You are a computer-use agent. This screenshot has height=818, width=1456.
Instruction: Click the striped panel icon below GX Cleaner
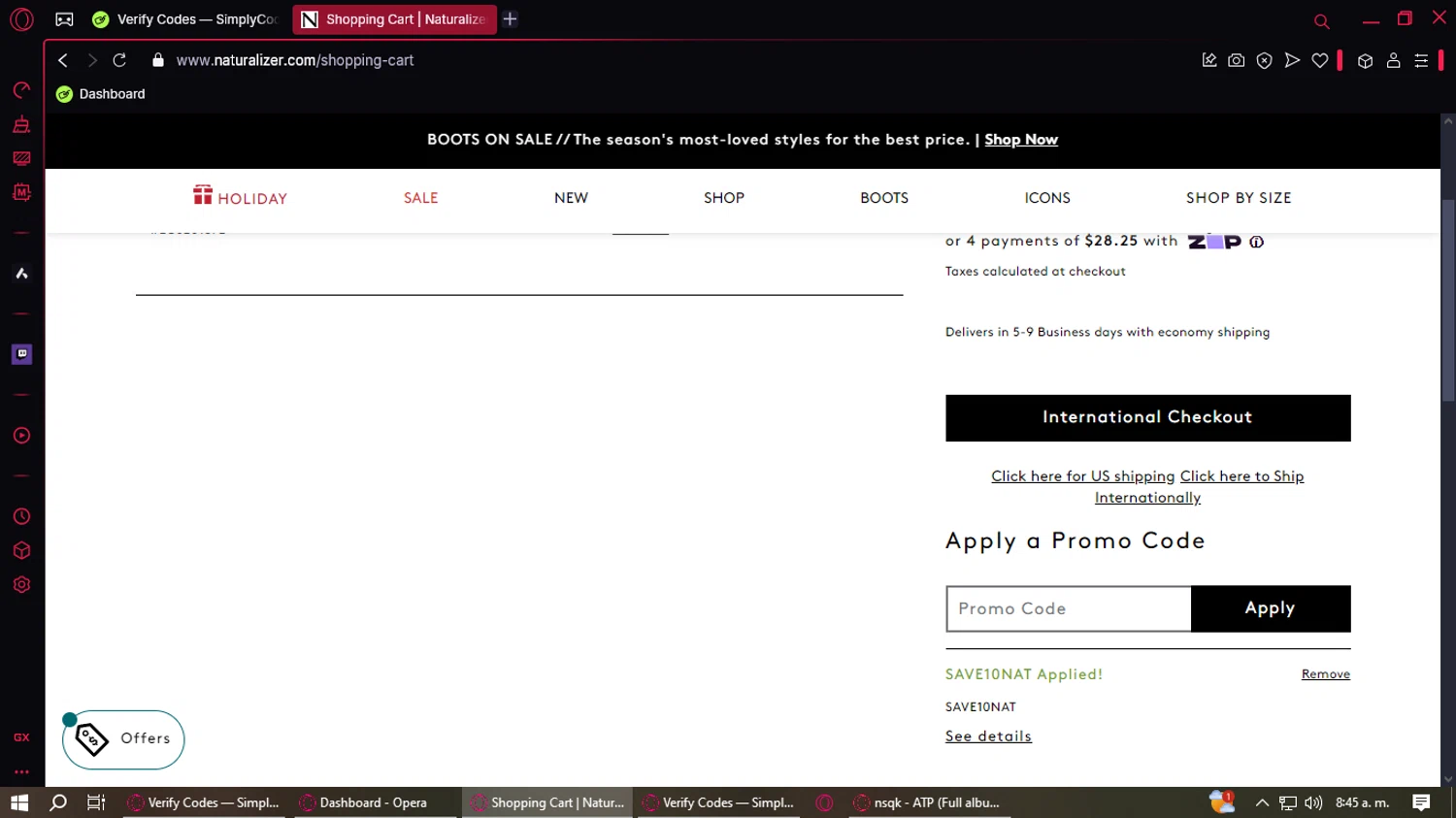tap(21, 158)
